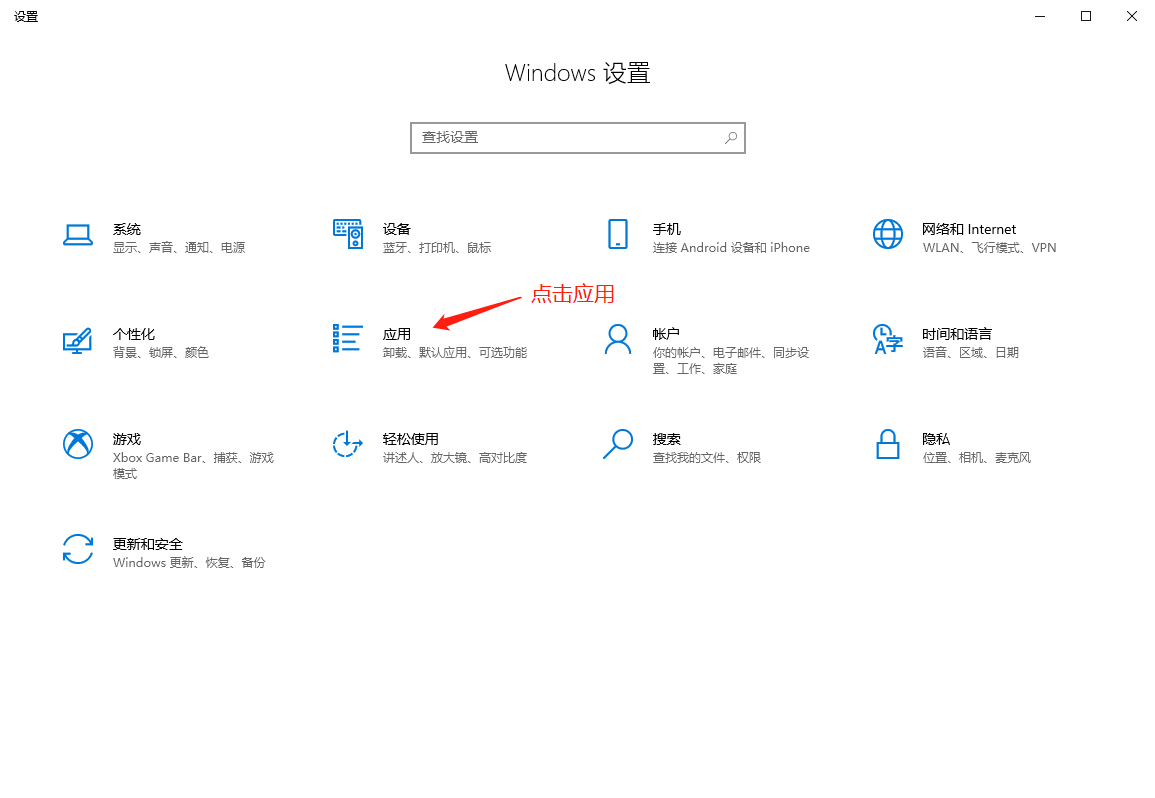The height and width of the screenshot is (798, 1155).
Task: Click the 时间和语言 icon
Action: point(888,339)
